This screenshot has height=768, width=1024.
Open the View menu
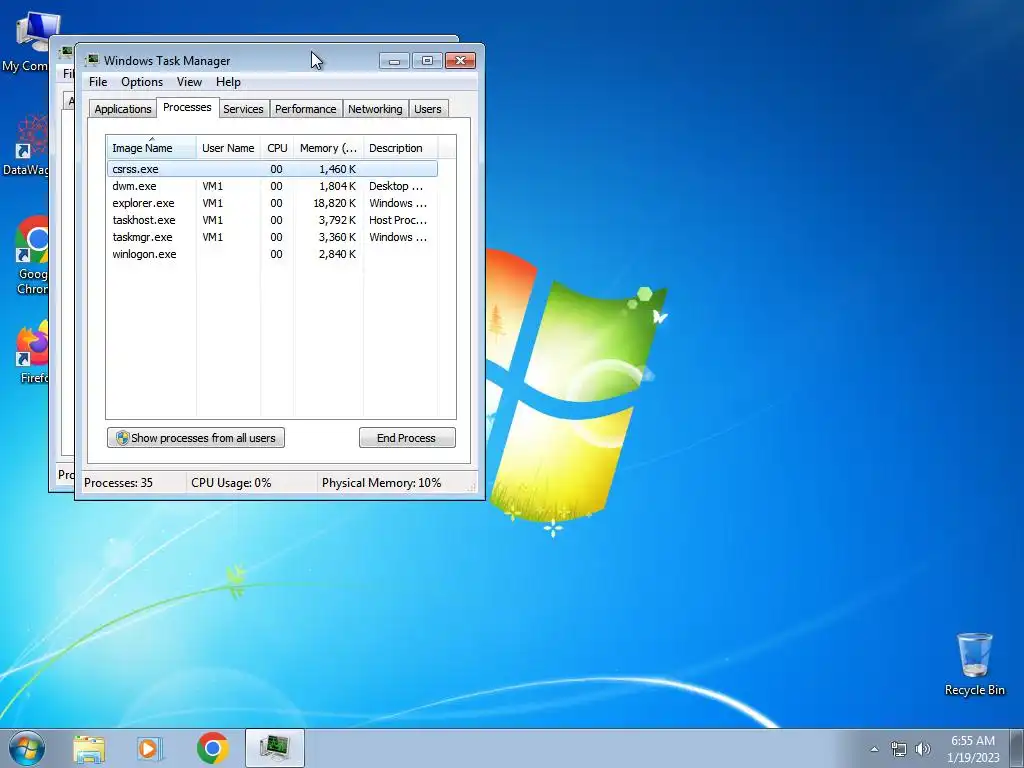point(189,82)
